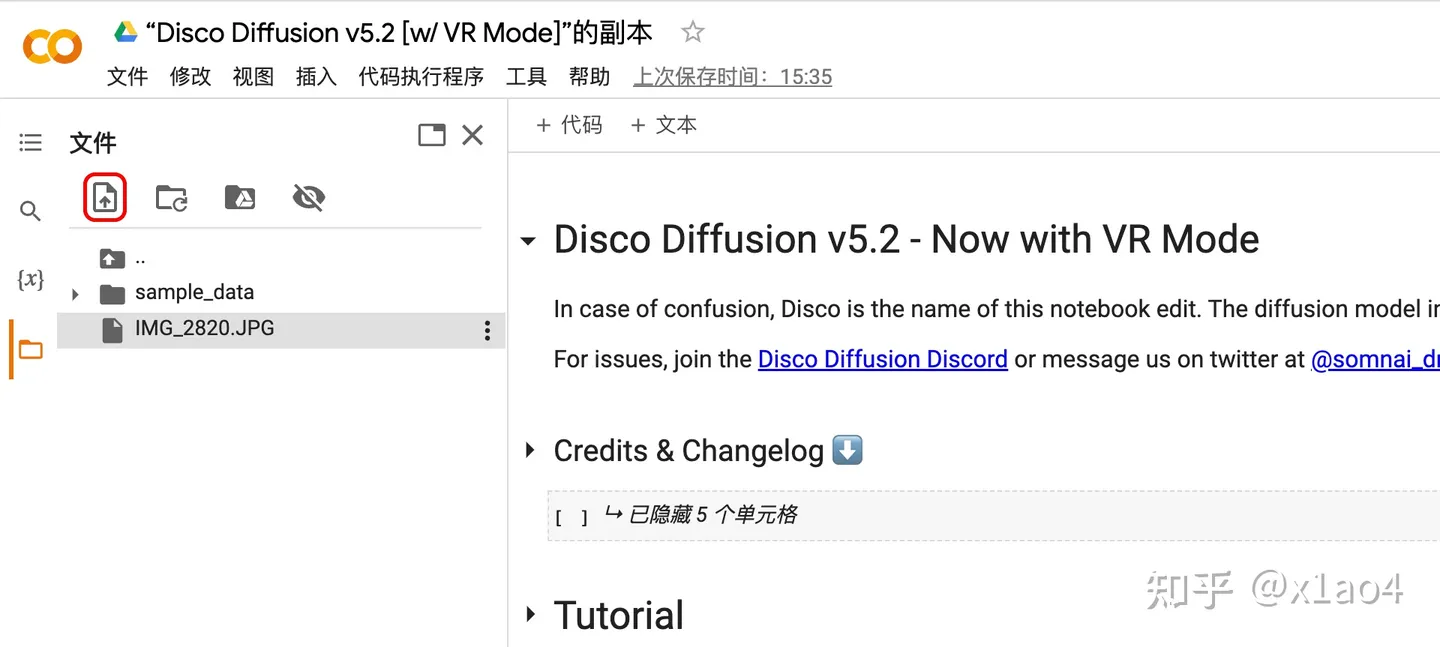Open the Disco Diffusion Discord link

click(882, 359)
